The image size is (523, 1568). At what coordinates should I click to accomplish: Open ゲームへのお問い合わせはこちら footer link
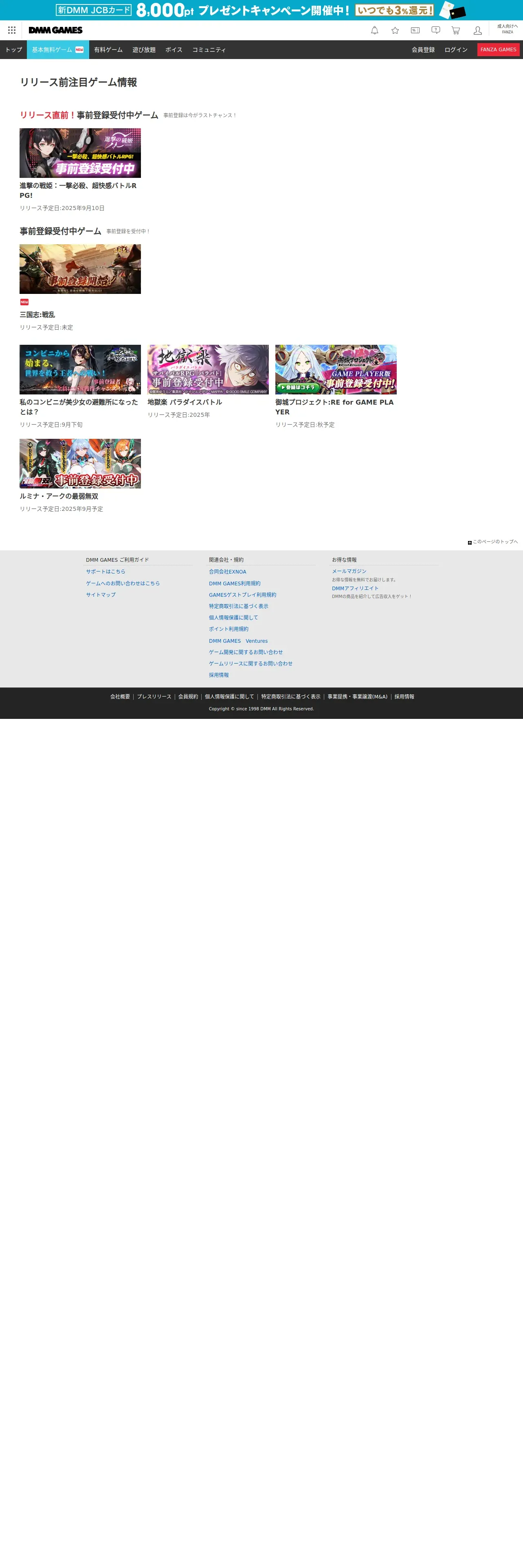[x=123, y=583]
